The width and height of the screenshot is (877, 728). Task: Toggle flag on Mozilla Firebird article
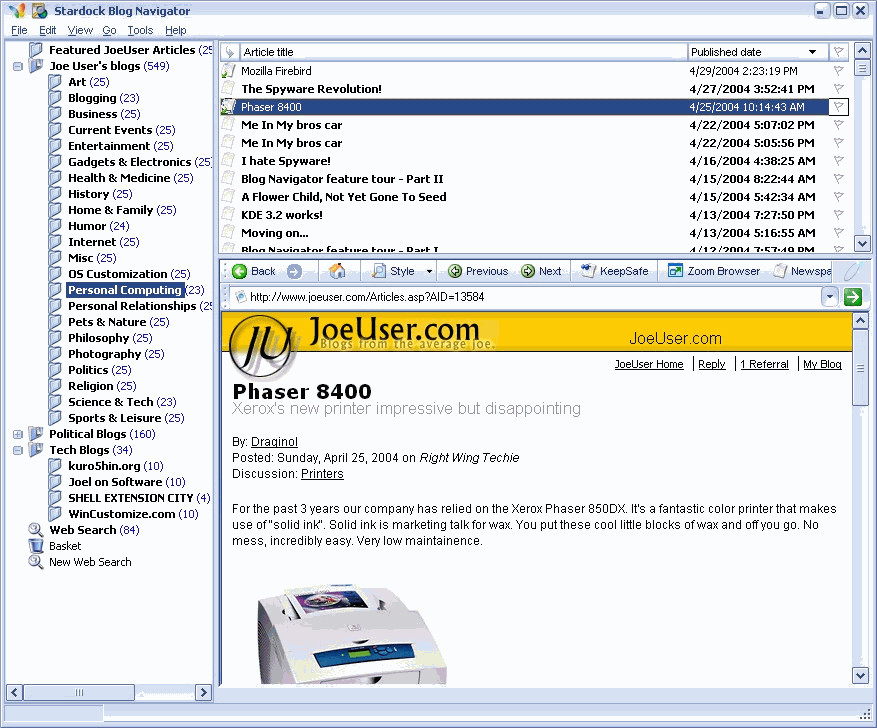pyautogui.click(x=838, y=71)
